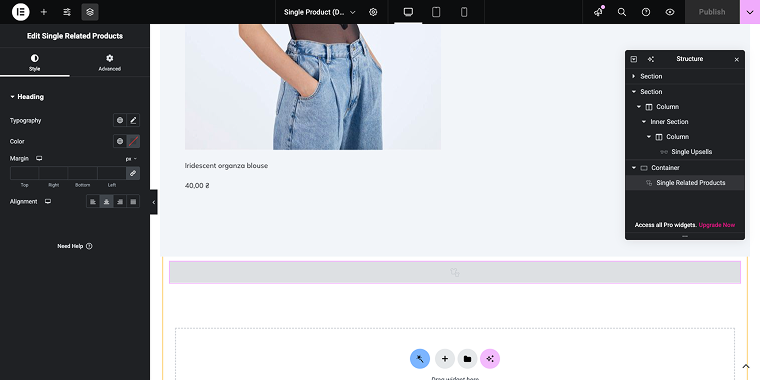Open the Single Product document dropdown

319,12
